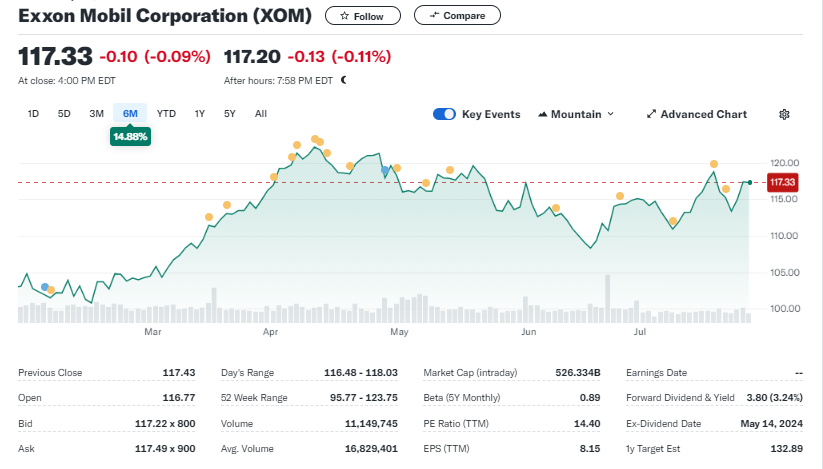The height and width of the screenshot is (469, 823).
Task: Switch chart to 3M range
Action: click(x=97, y=113)
